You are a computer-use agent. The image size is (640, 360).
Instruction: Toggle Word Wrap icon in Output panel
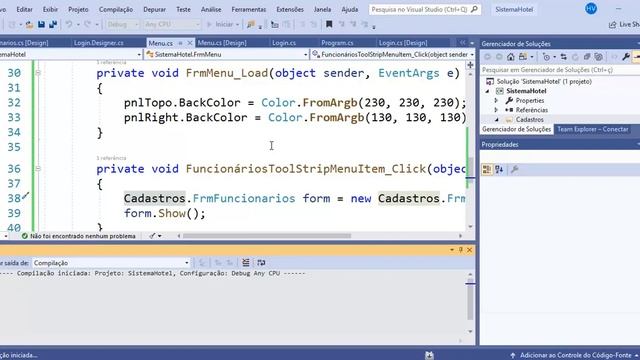point(261,262)
